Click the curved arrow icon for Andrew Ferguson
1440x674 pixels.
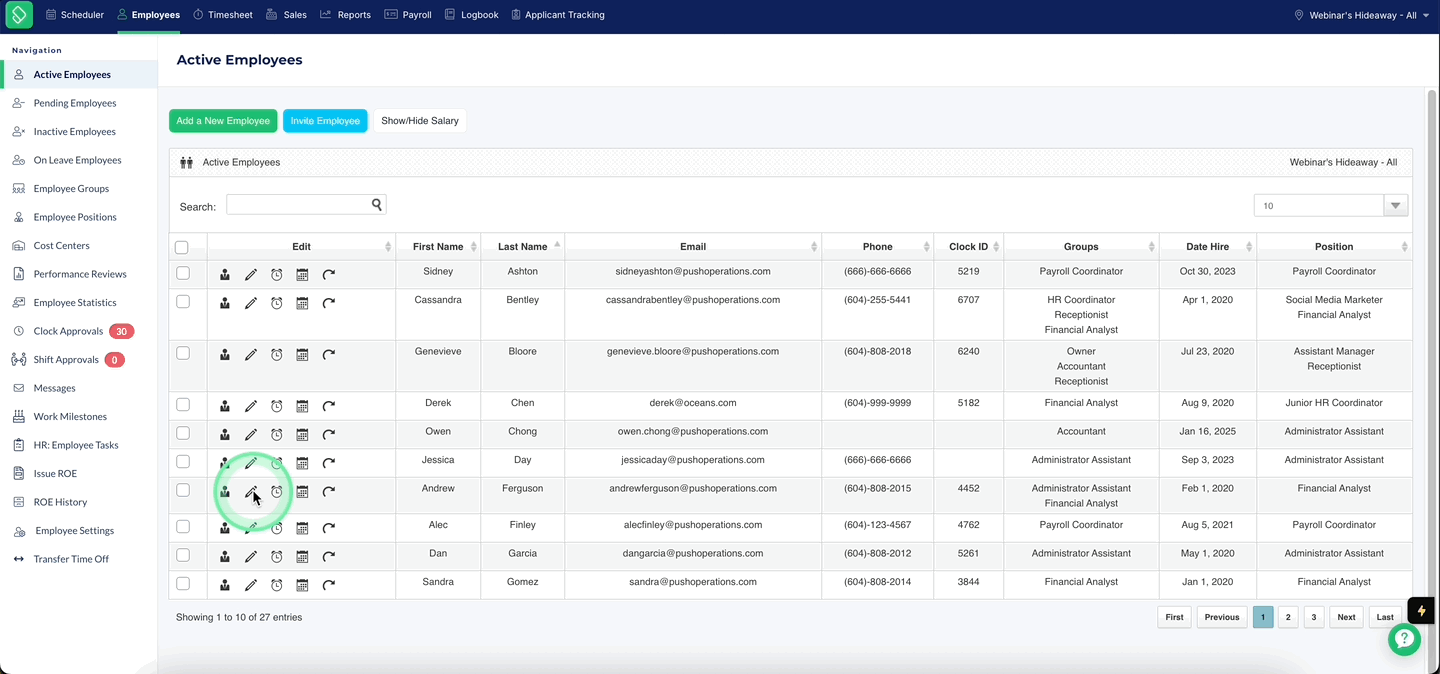click(328, 491)
